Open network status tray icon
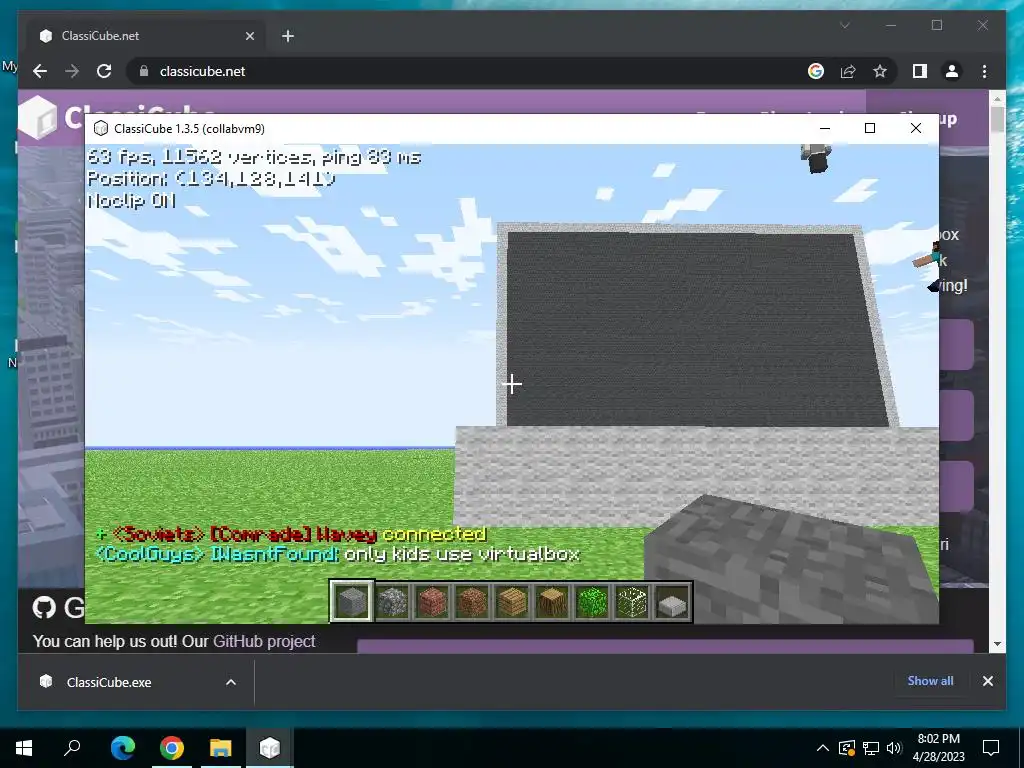This screenshot has width=1024, height=768. click(871, 748)
